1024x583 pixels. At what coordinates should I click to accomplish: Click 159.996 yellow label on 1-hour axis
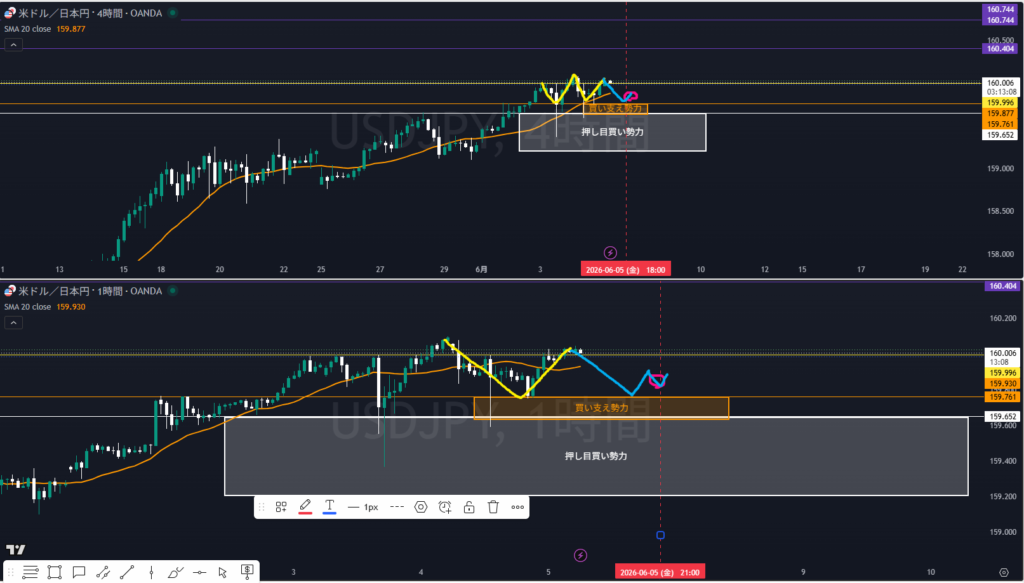pos(1000,373)
